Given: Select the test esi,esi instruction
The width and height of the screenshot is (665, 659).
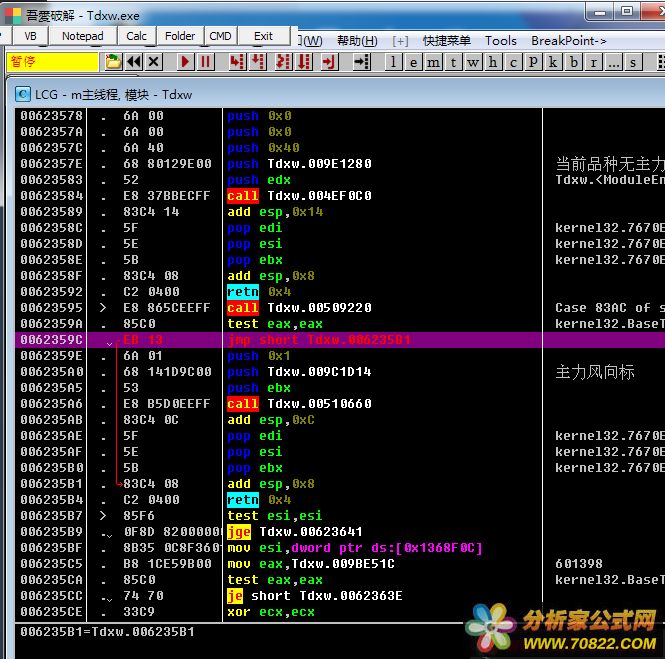Looking at the screenshot, I should click(x=275, y=516).
